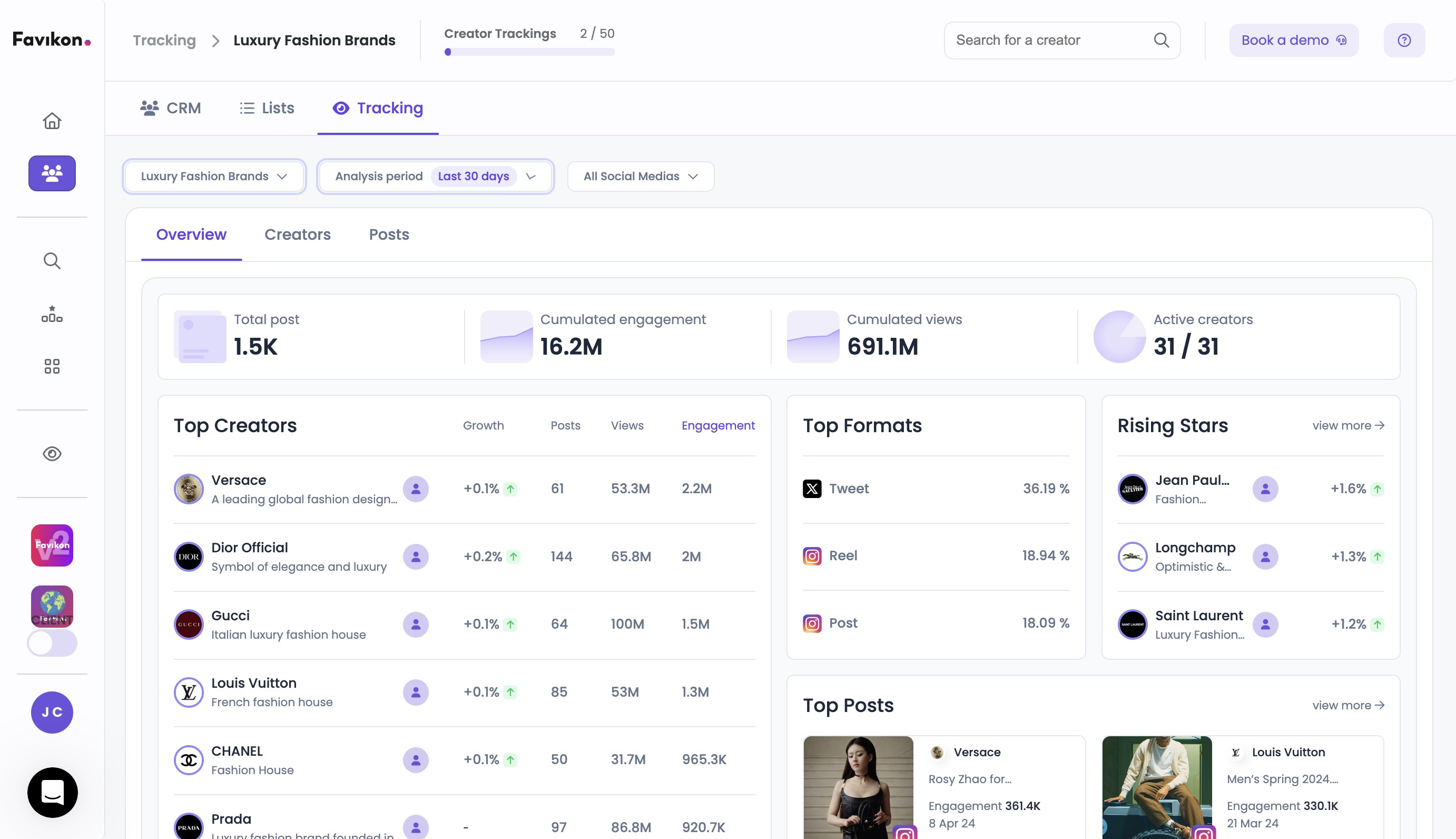
Task: Open the CRM tab
Action: point(171,109)
